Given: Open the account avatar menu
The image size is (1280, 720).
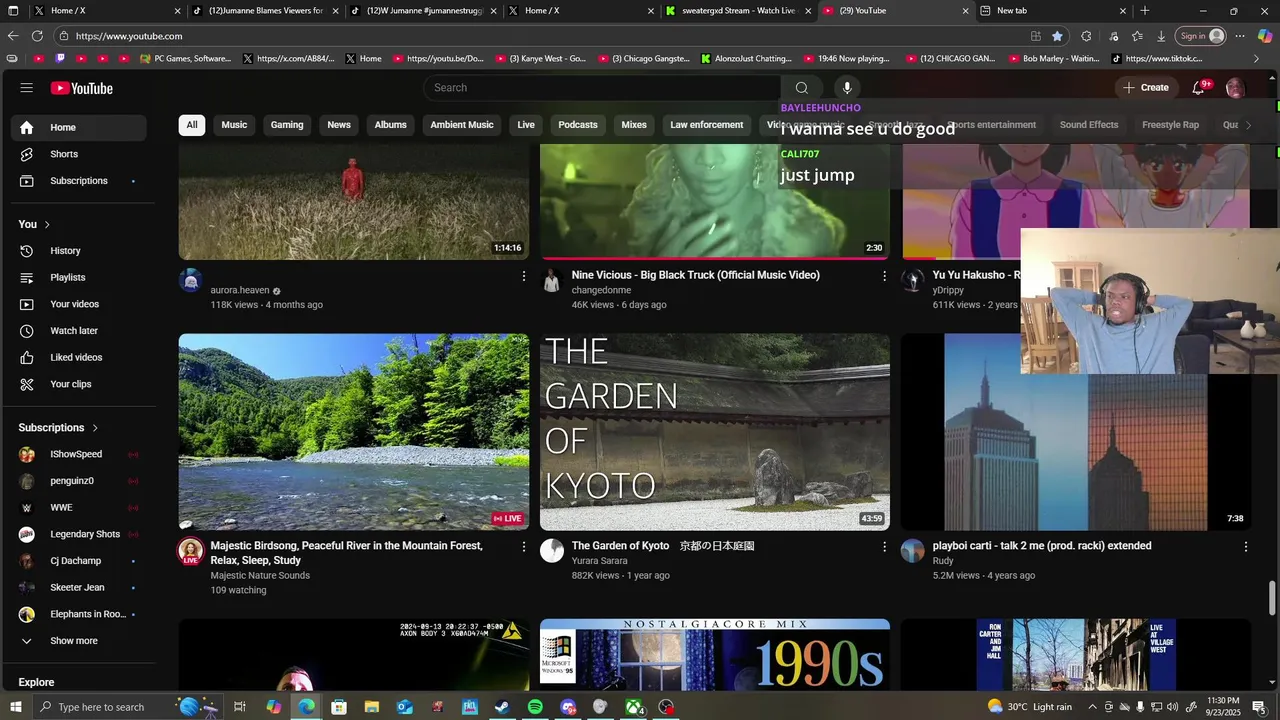Looking at the screenshot, I should [x=1235, y=88].
